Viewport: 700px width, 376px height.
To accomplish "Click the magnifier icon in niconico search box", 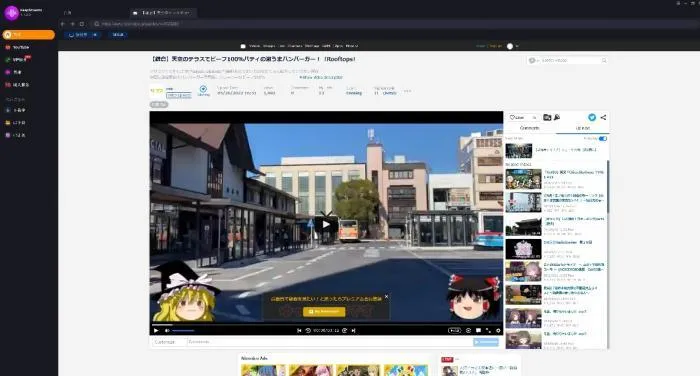I will (604, 60).
